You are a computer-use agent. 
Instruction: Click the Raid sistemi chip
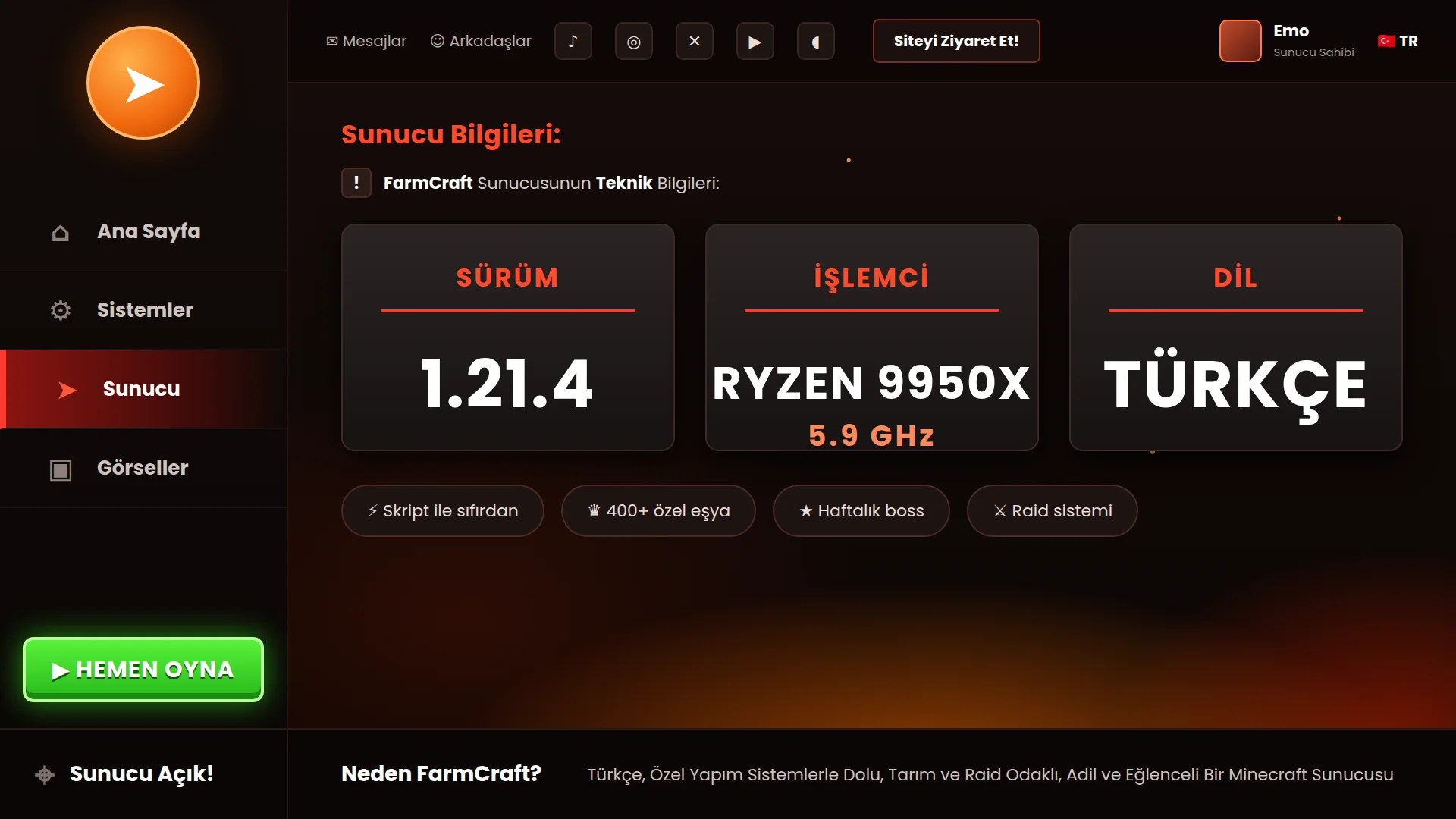1053,510
